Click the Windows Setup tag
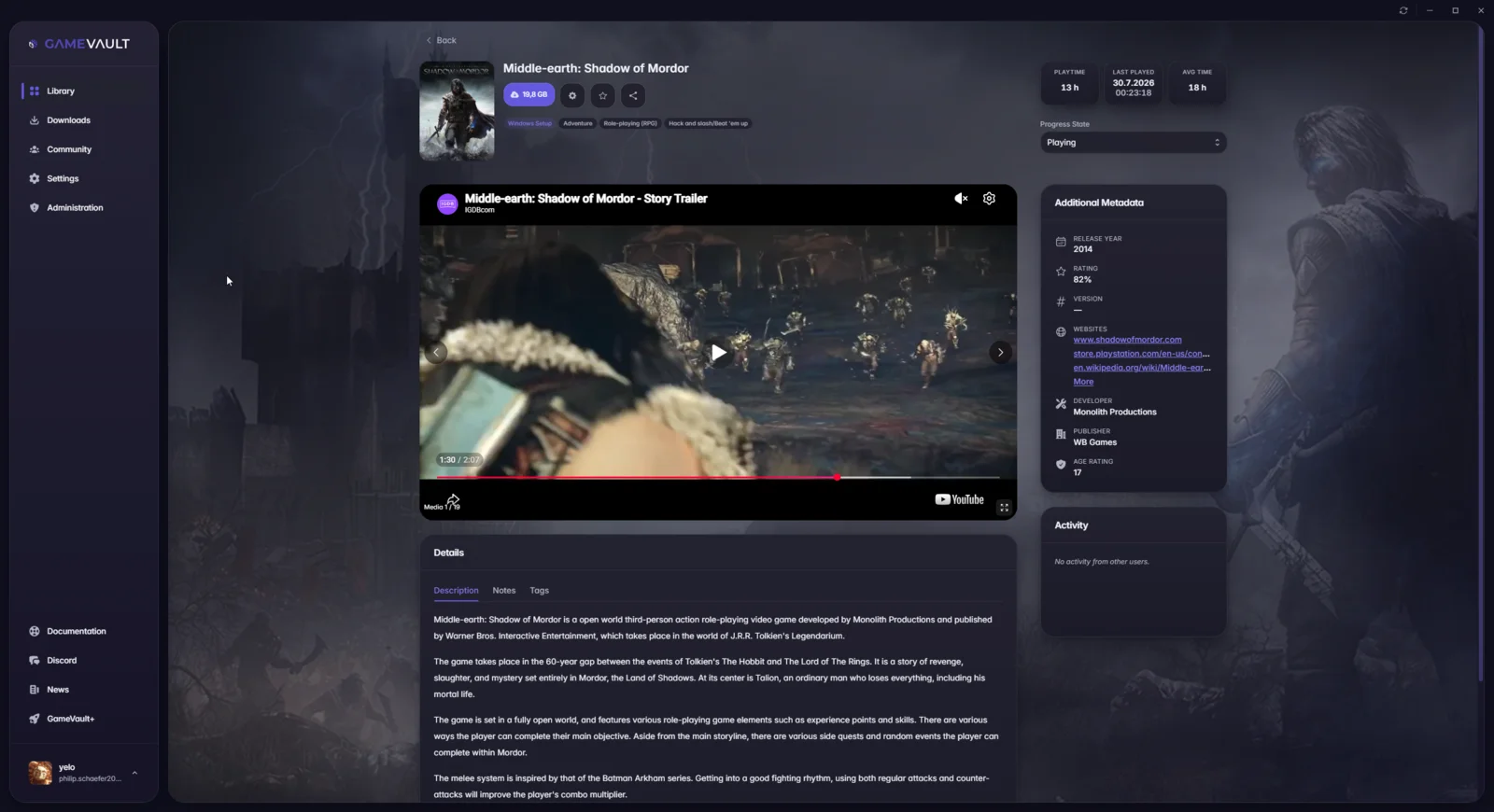The height and width of the screenshot is (812, 1494). [x=529, y=123]
